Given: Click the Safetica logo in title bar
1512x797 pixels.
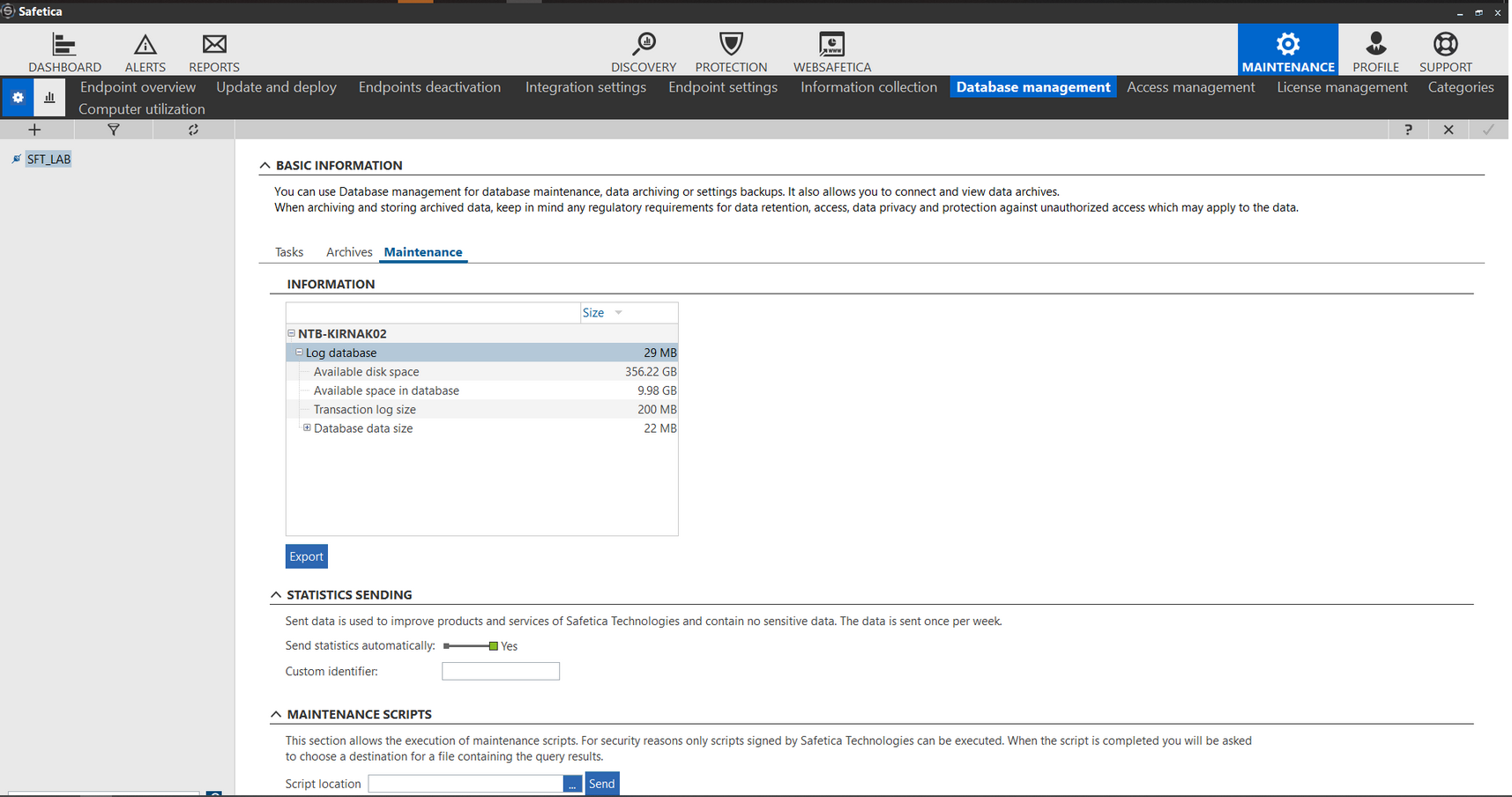Looking at the screenshot, I should [8, 11].
